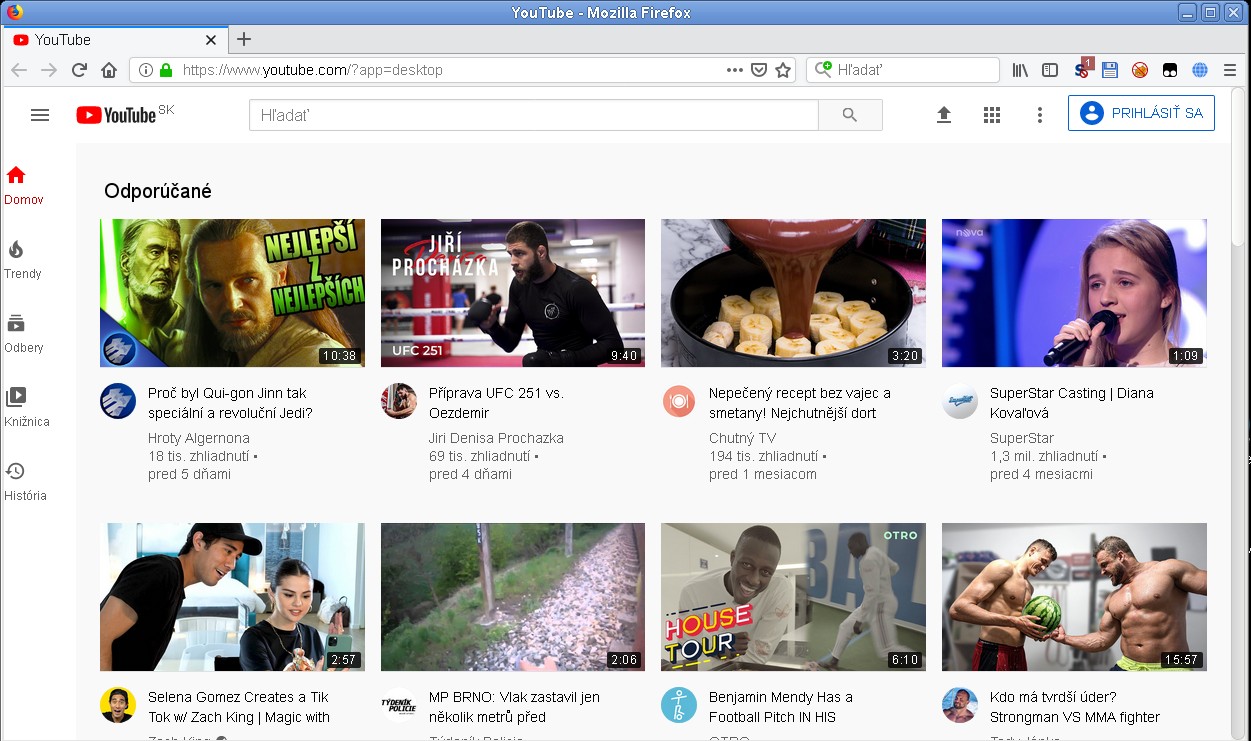Open the Qui-gon Jinn video thumbnail
Viewport: 1251px width, 741px height.
(232, 293)
